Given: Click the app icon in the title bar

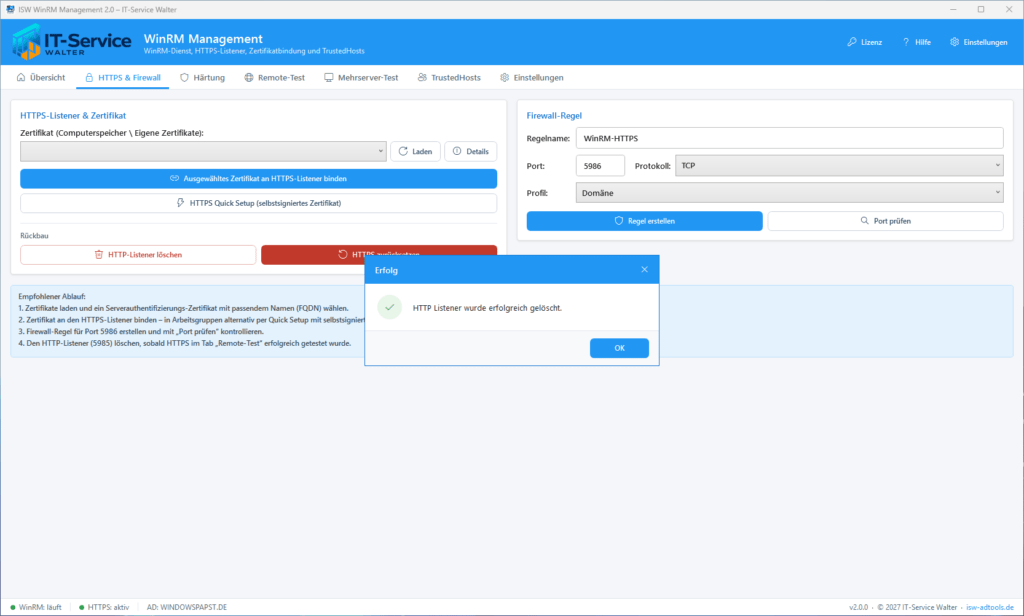Looking at the screenshot, I should point(10,10).
